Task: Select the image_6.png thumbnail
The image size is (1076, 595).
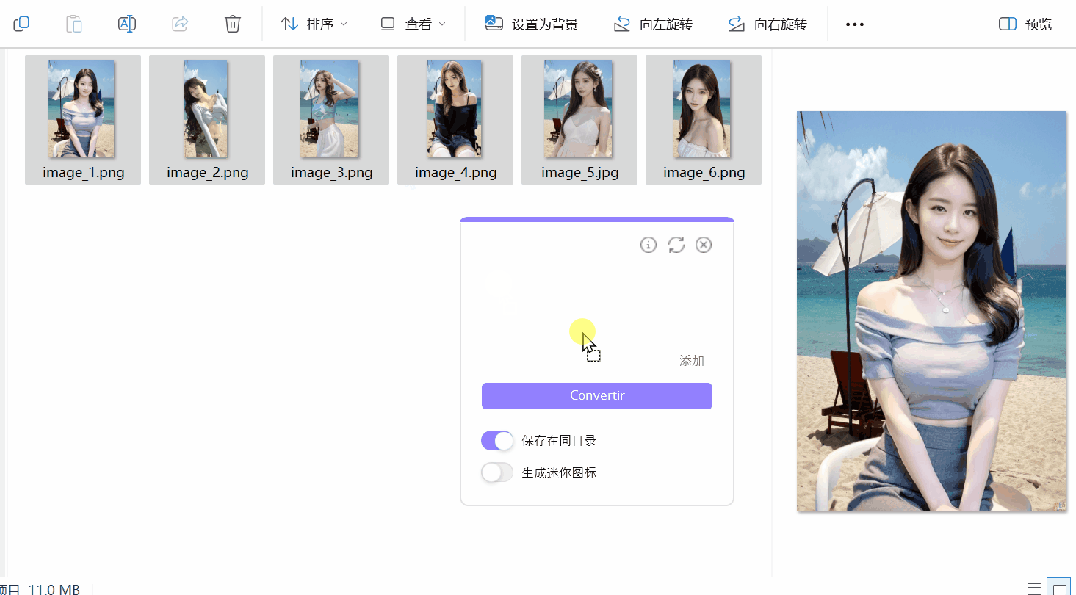Action: point(704,120)
